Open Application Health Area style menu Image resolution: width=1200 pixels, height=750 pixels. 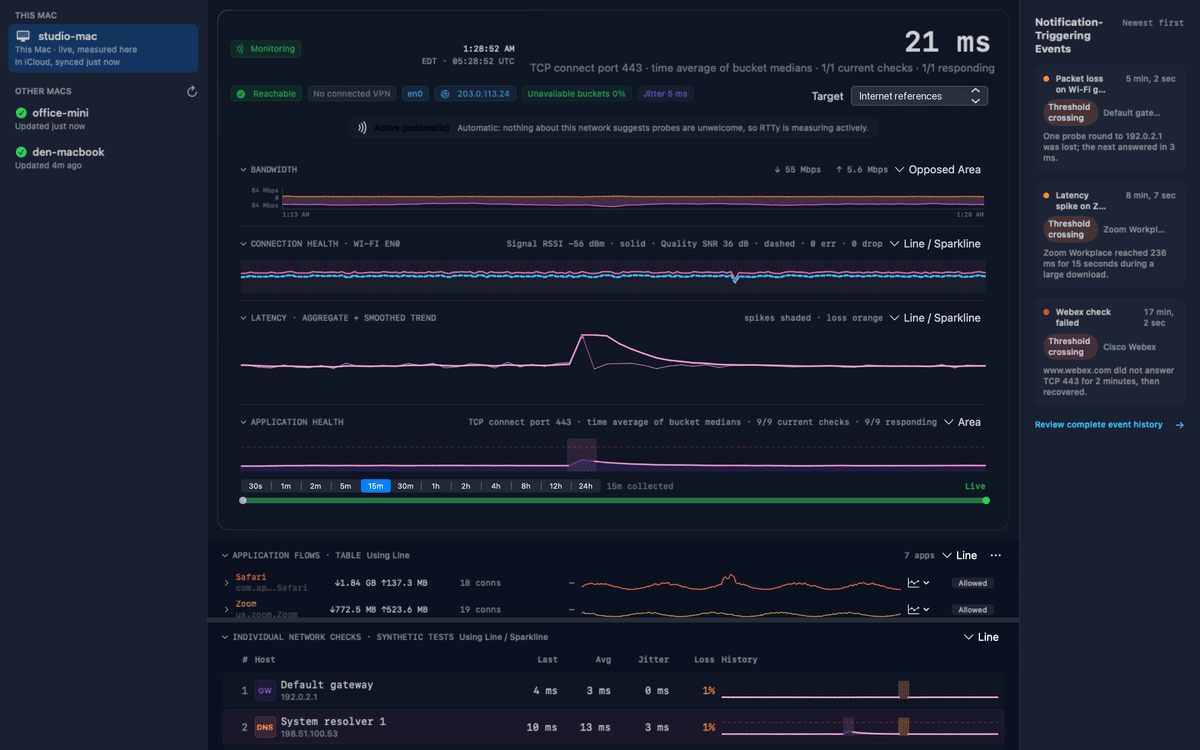coord(962,422)
